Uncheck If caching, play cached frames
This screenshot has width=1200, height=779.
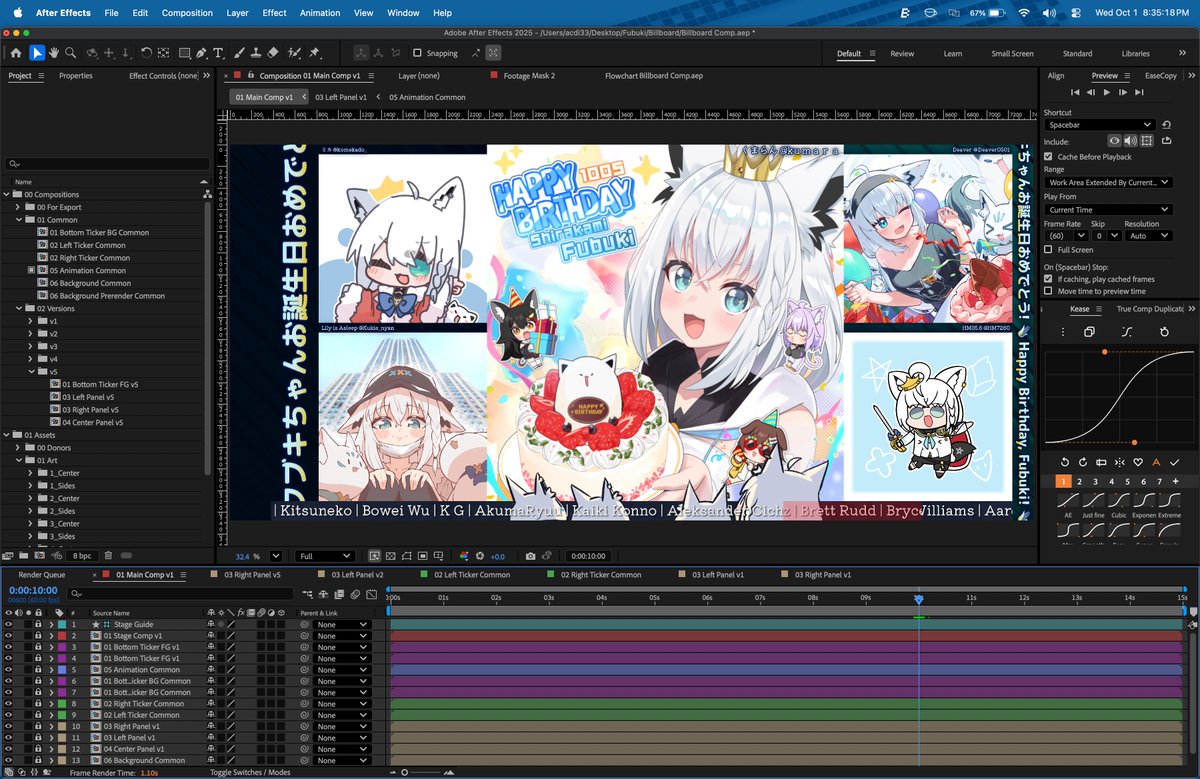(x=1048, y=279)
